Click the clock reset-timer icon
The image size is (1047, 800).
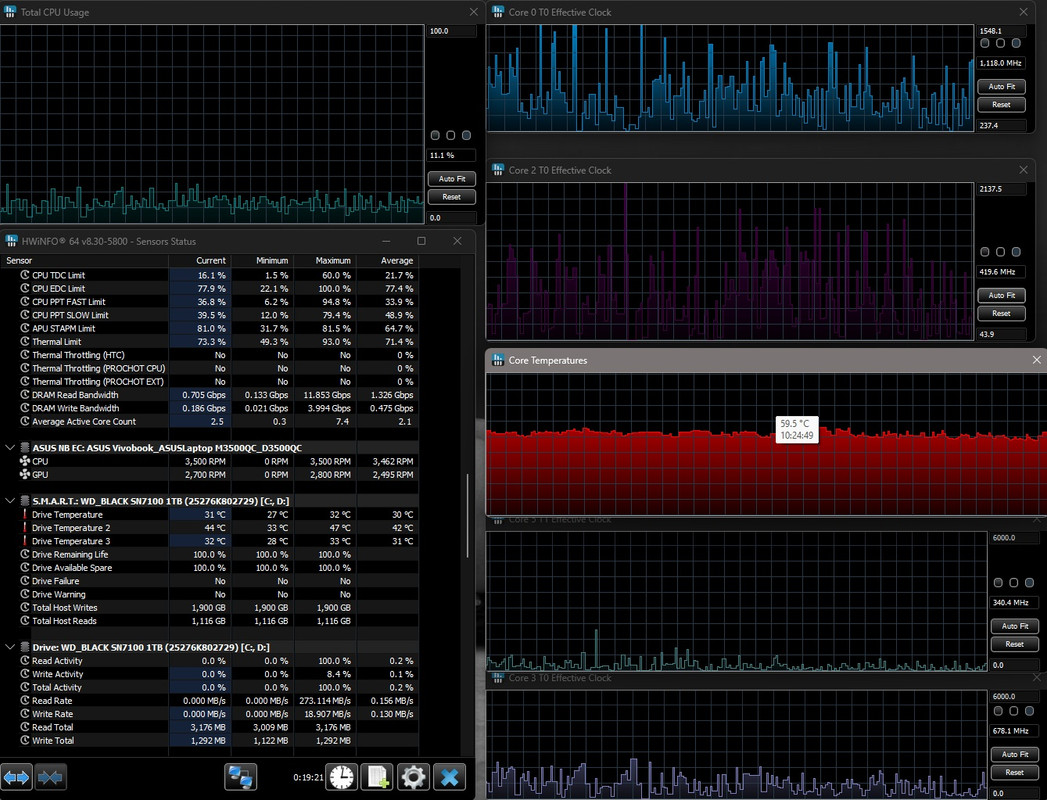tap(342, 777)
